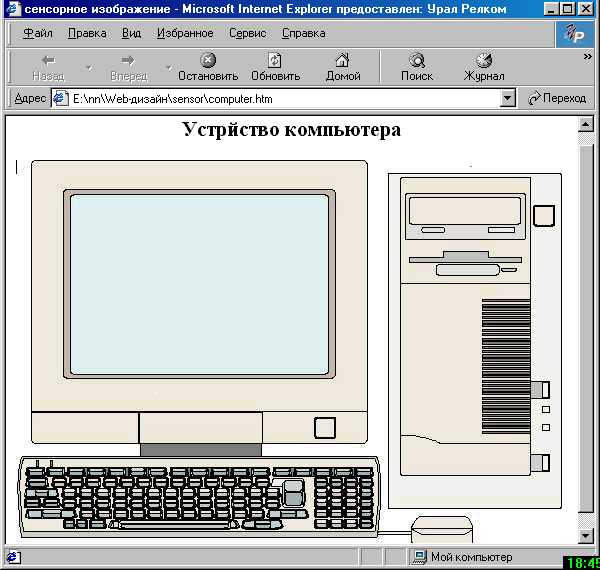Open the Журнал history panel
This screenshot has height=570, width=600.
point(484,67)
